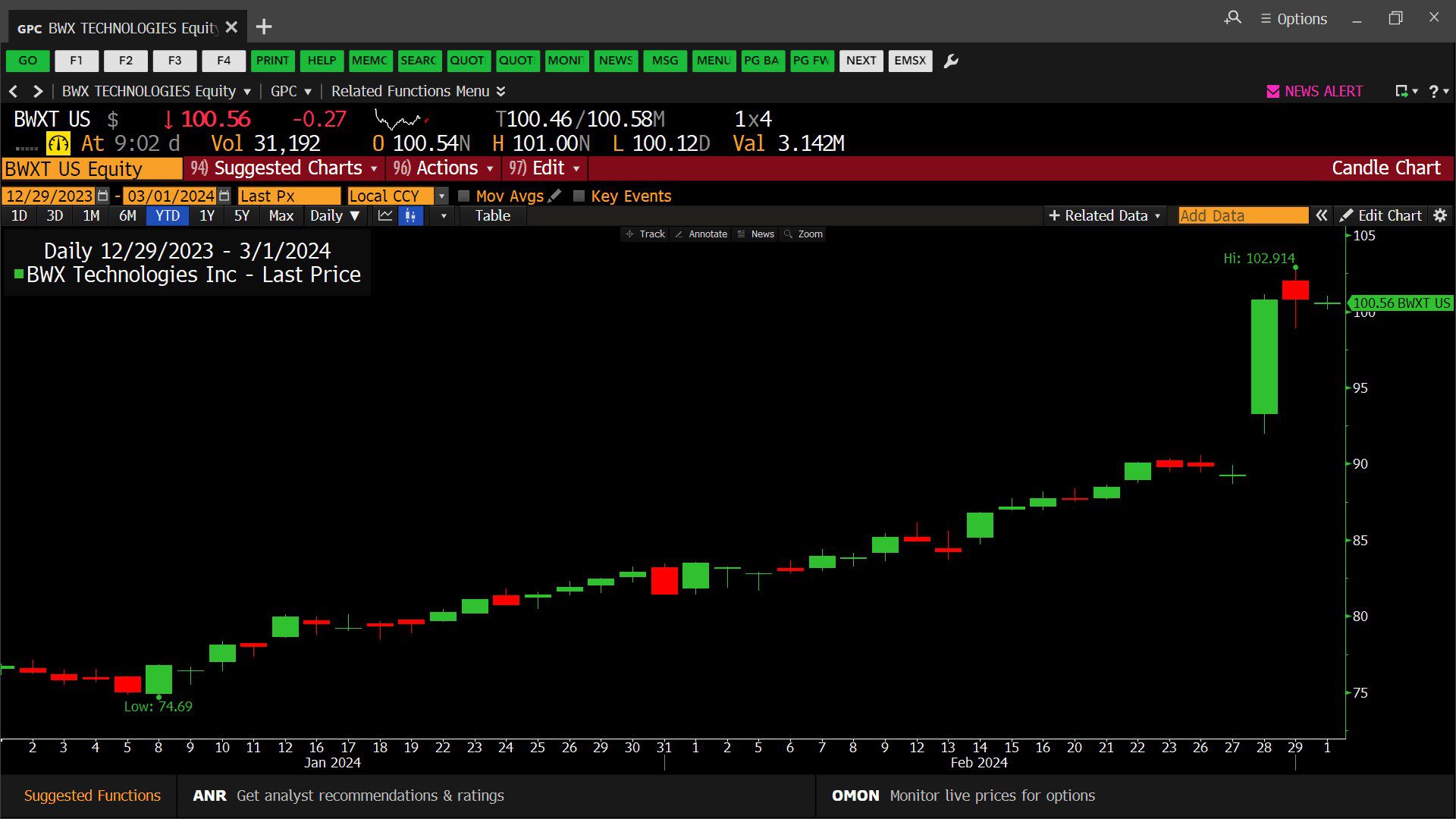This screenshot has height=819, width=1456.
Task: Open the start date calendar picker
Action: (103, 196)
